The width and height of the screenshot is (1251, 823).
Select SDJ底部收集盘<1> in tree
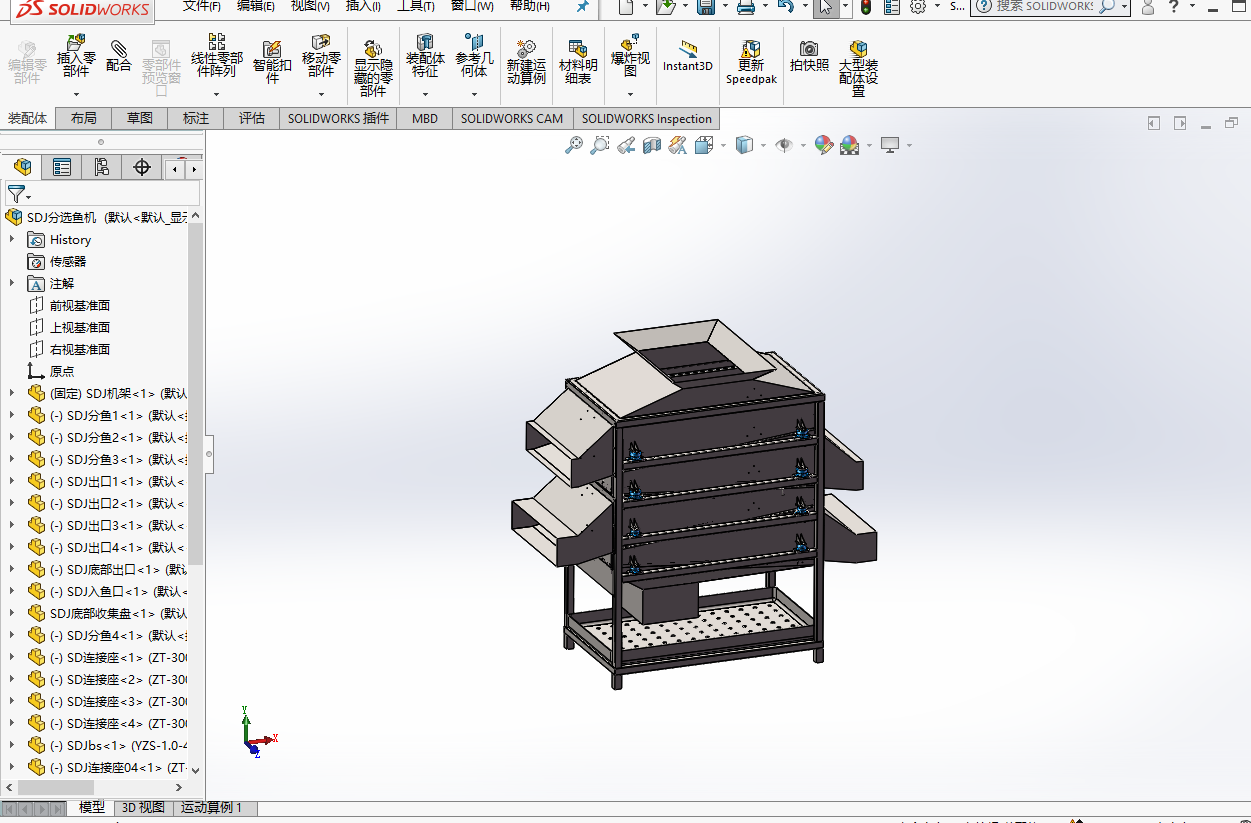(118, 613)
